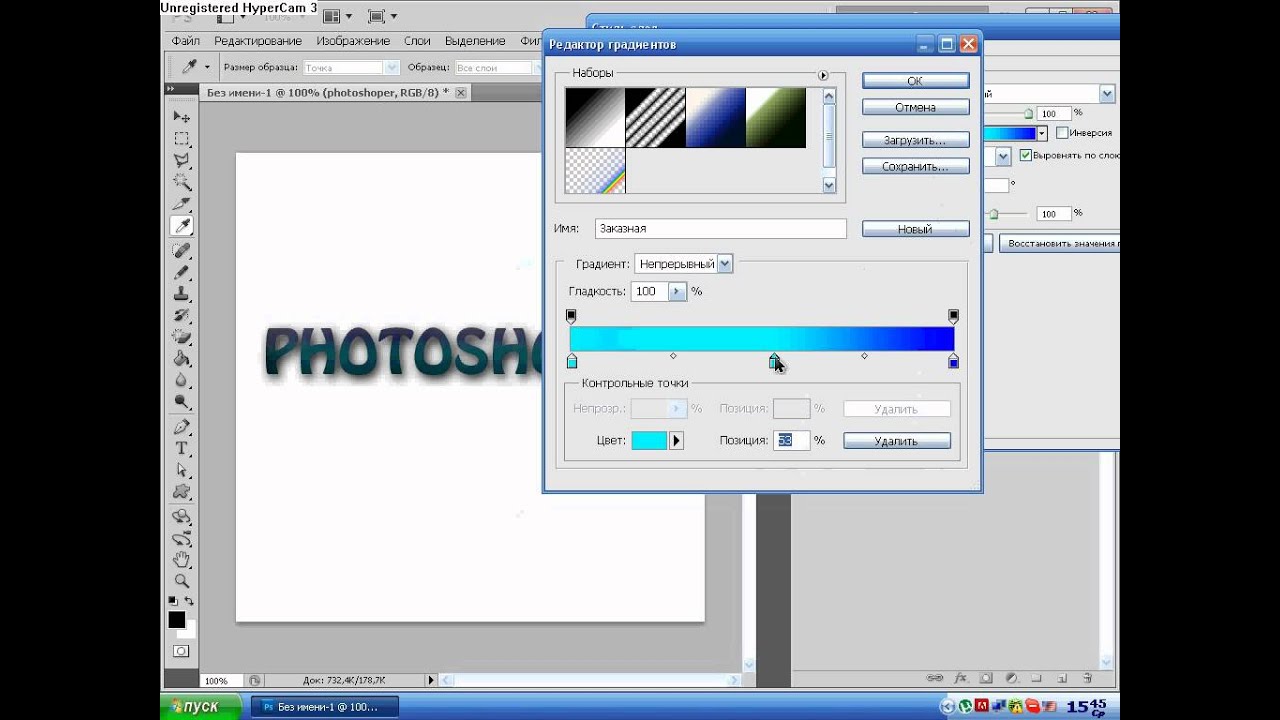This screenshot has width=1280, height=720.
Task: Select the Healing Brush tool
Action: pos(181,250)
